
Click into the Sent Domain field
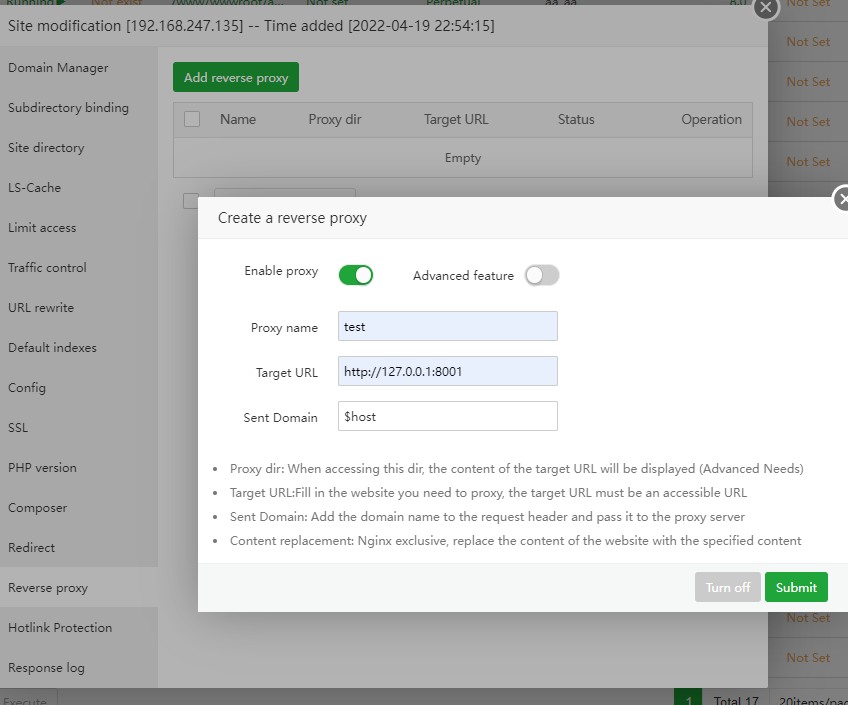[x=447, y=417]
